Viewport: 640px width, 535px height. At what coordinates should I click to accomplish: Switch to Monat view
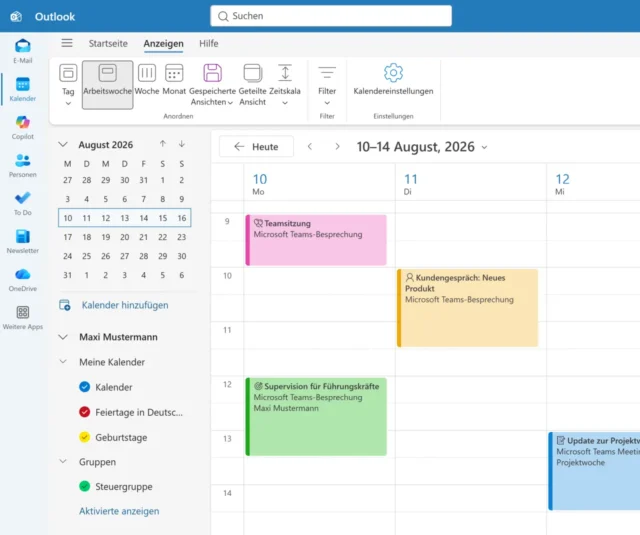pos(174,80)
